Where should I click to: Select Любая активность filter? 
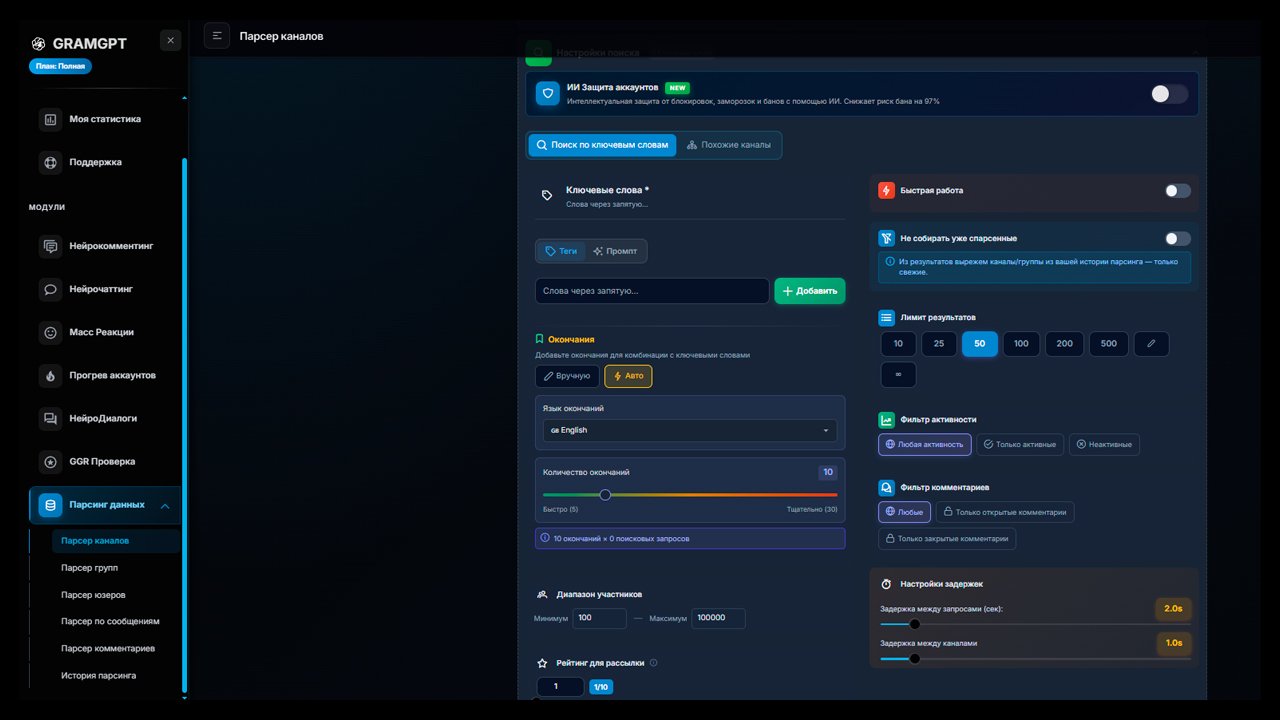(x=925, y=444)
